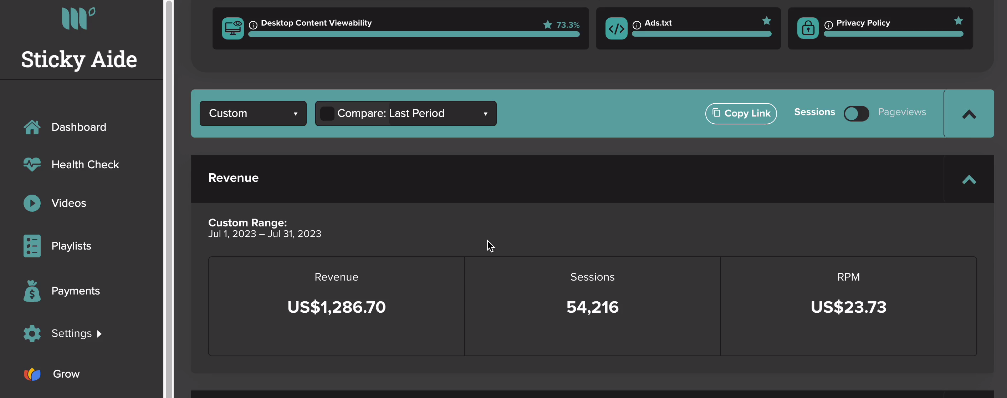Image resolution: width=1007 pixels, height=398 pixels.
Task: Click the Settings gear icon
Action: point(32,334)
